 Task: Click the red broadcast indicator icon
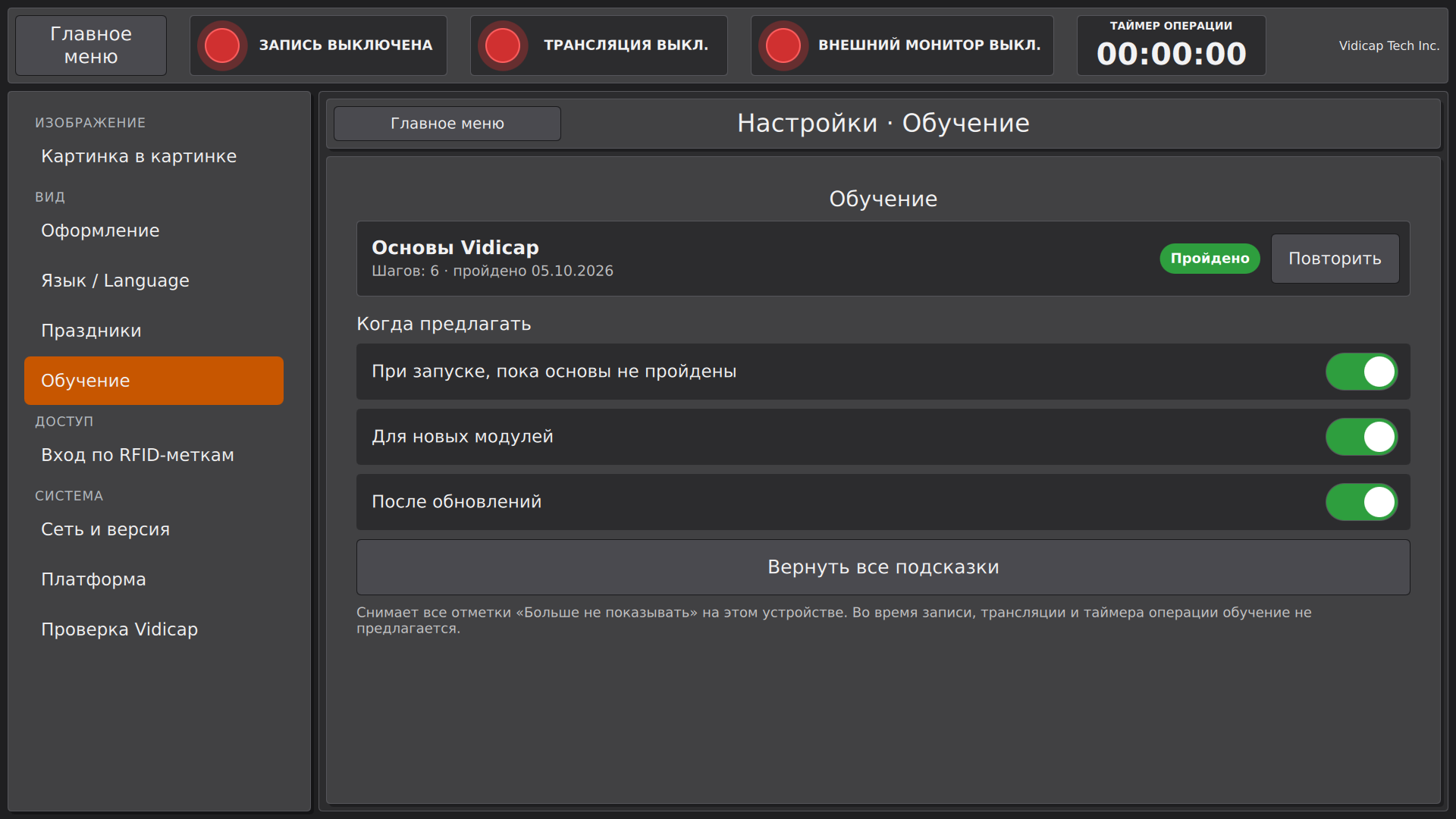[503, 45]
